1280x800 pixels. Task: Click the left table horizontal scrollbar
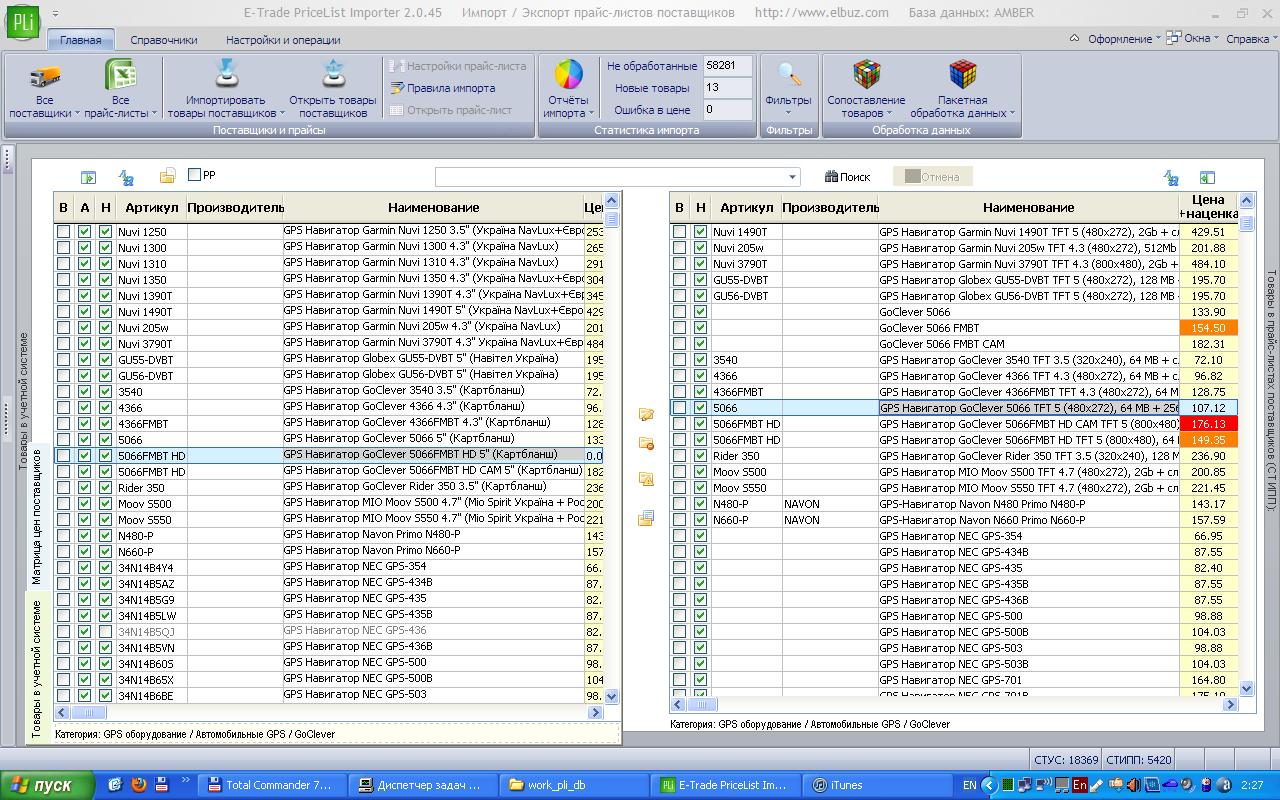pyautogui.click(x=329, y=713)
